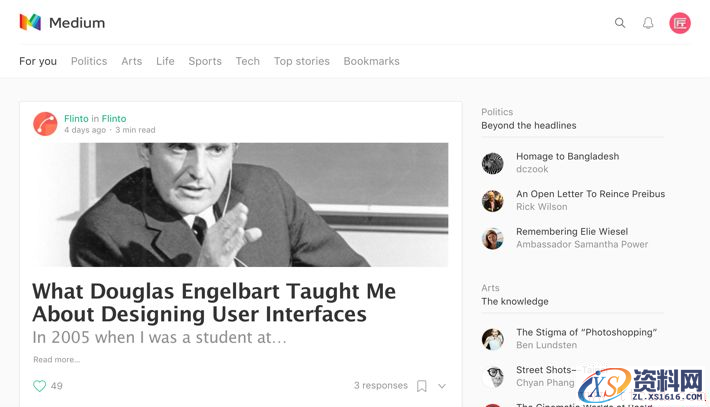Click Ambassador Samantha Power's avatar
Screen dimensions: 710x407
492,238
